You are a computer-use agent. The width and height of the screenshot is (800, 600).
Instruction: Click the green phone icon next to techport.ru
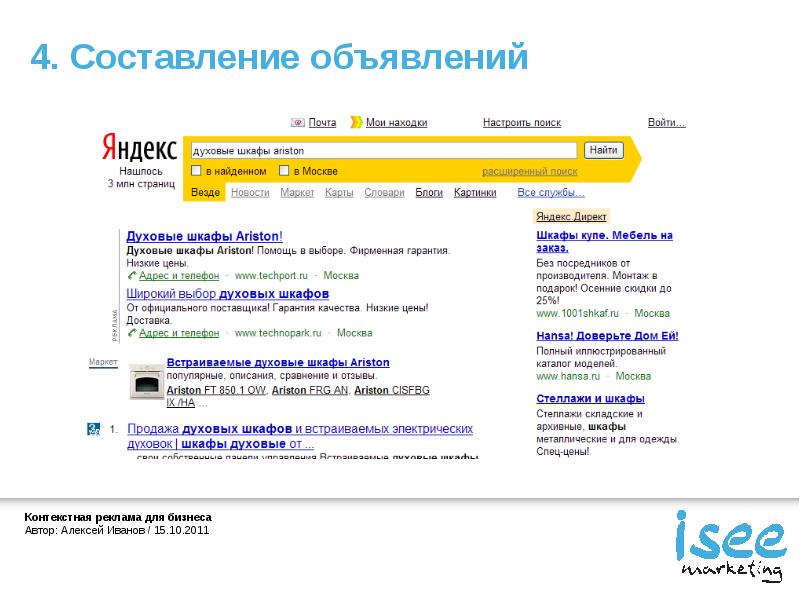tap(132, 276)
